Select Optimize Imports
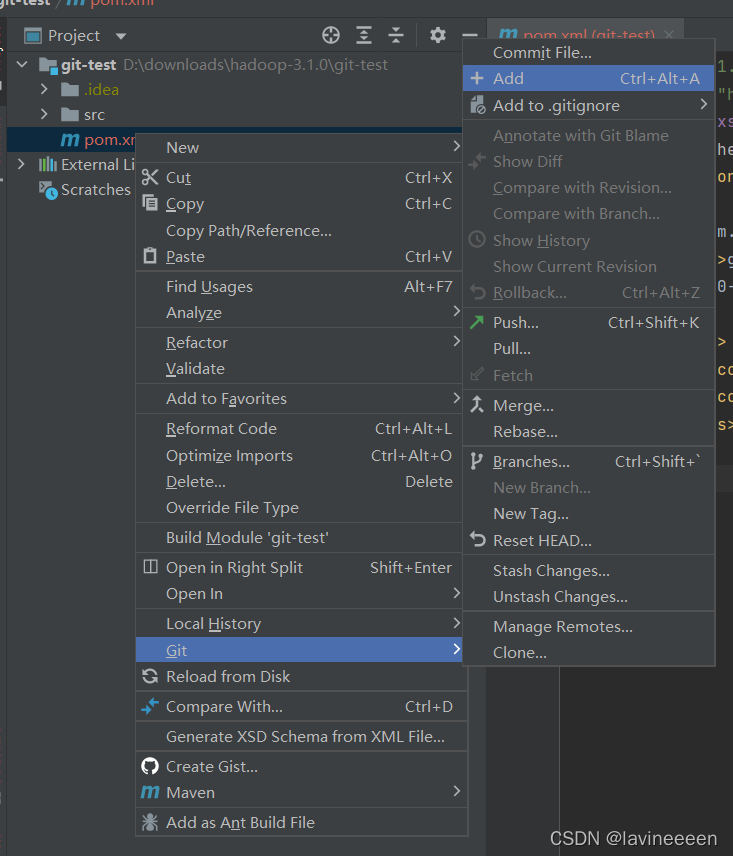 (x=299, y=455)
